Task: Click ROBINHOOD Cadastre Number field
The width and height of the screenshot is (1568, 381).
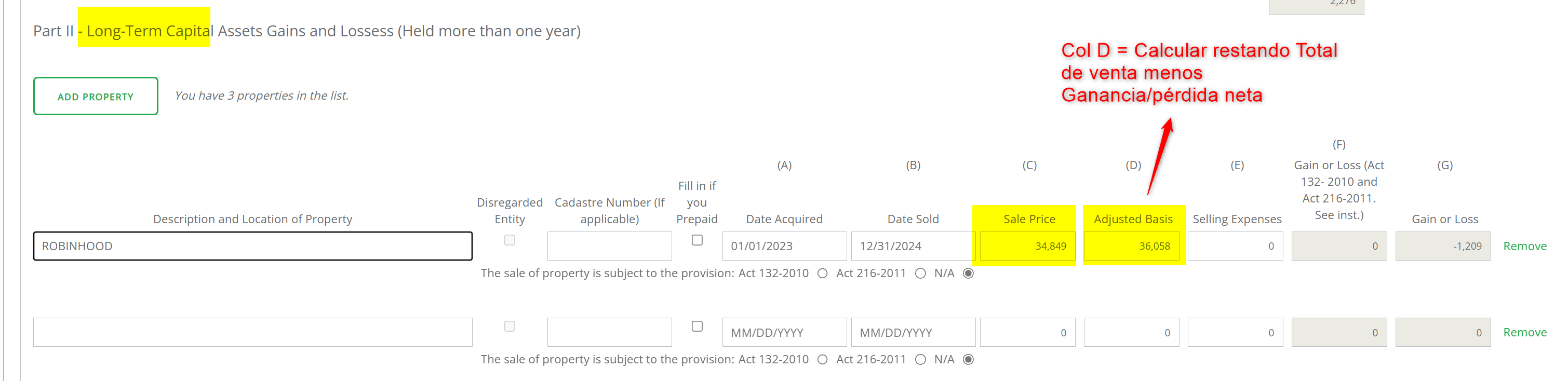Action: (609, 246)
